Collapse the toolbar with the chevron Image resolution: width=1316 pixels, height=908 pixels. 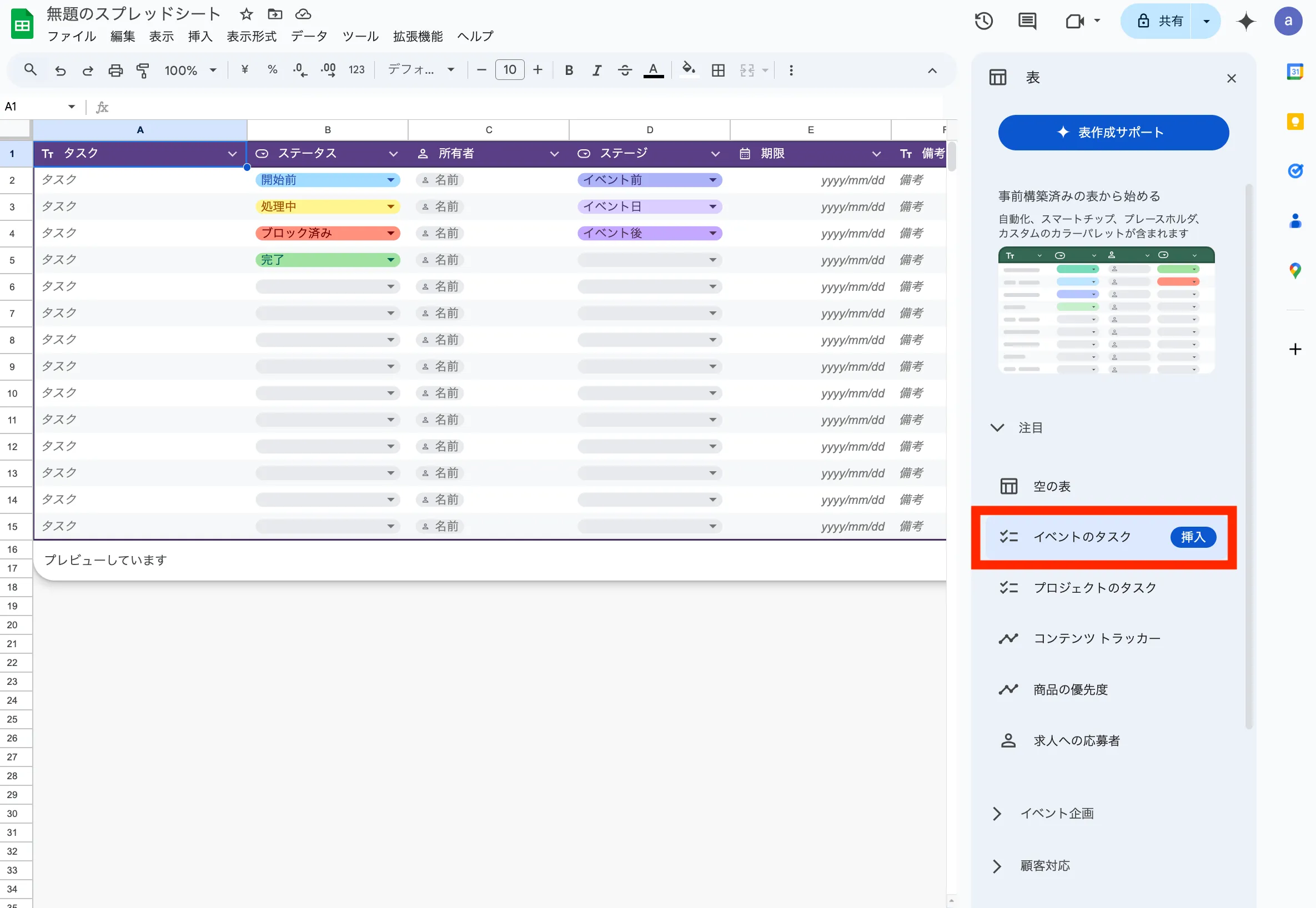(932, 70)
